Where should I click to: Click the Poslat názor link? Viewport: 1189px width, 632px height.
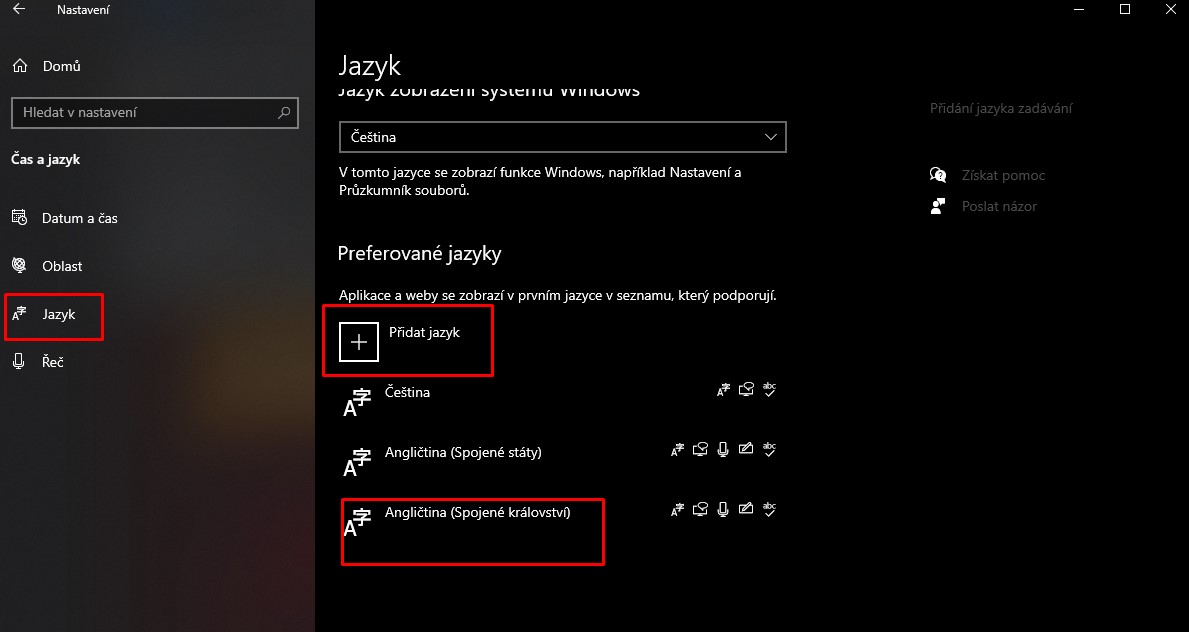[998, 206]
